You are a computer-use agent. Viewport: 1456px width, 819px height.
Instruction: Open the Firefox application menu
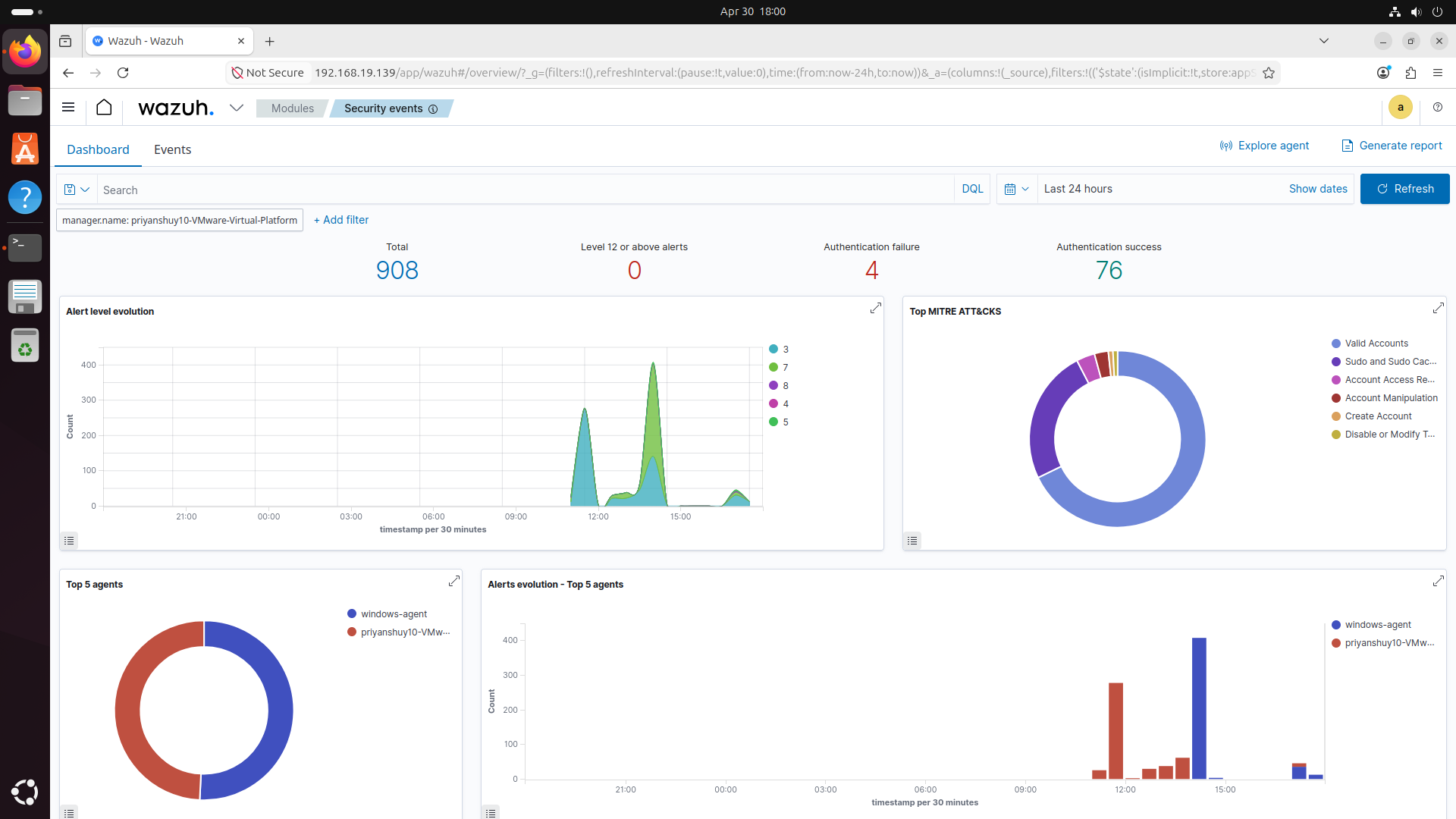[1438, 73]
